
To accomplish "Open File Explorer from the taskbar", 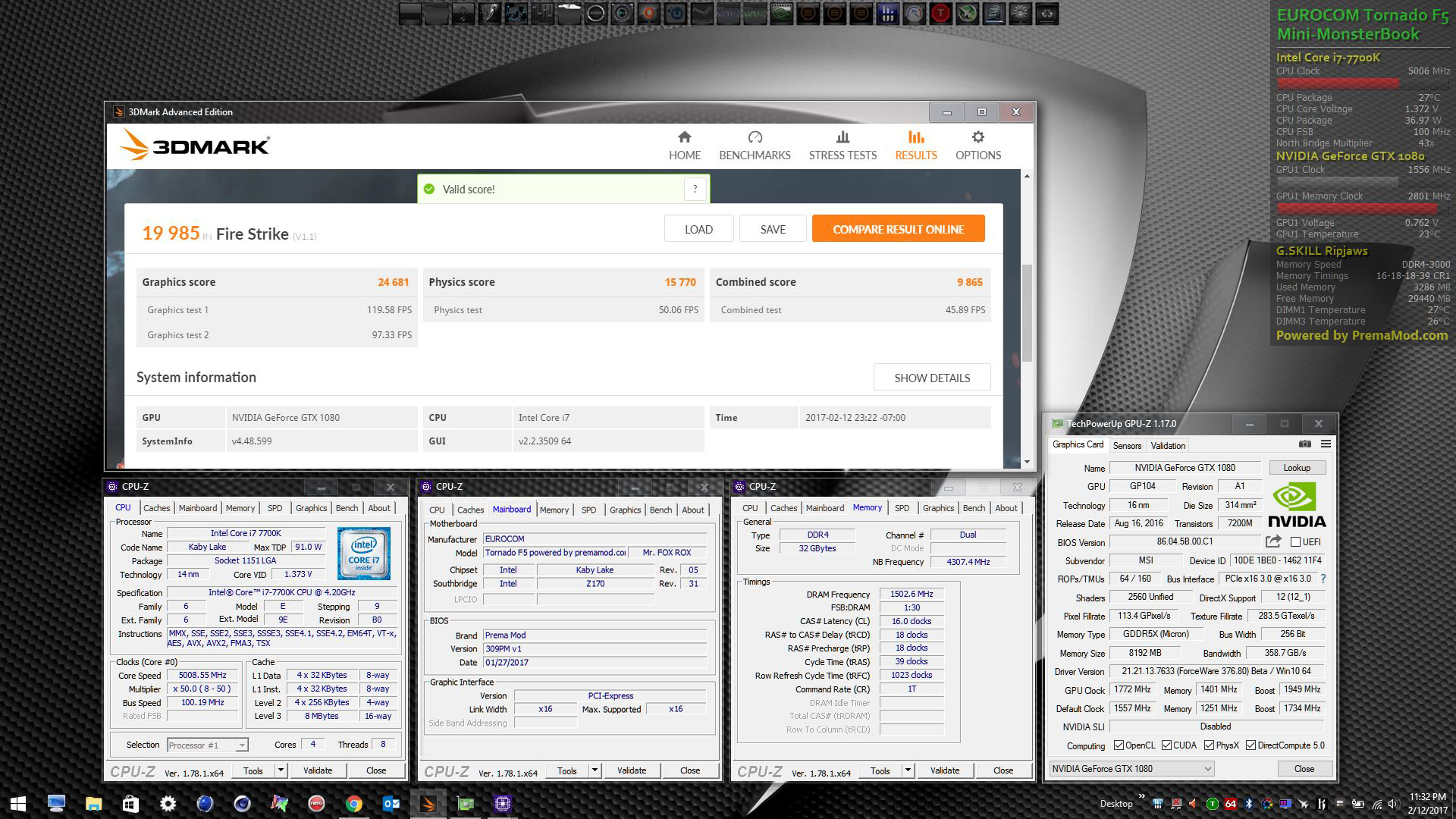I will pos(93,803).
